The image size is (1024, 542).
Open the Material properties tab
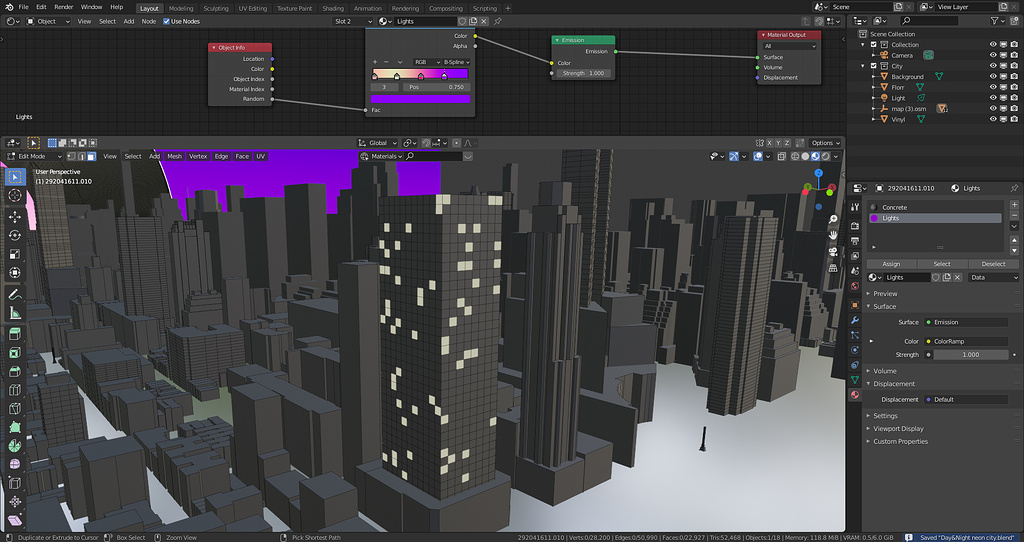click(x=855, y=395)
